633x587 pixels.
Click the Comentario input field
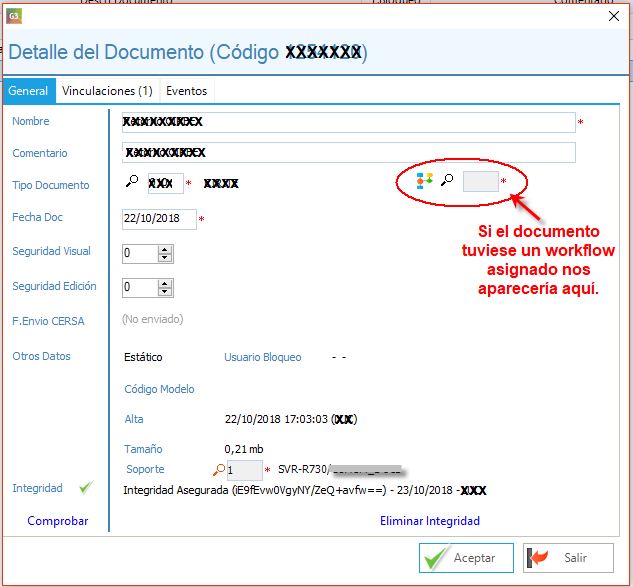click(348, 153)
